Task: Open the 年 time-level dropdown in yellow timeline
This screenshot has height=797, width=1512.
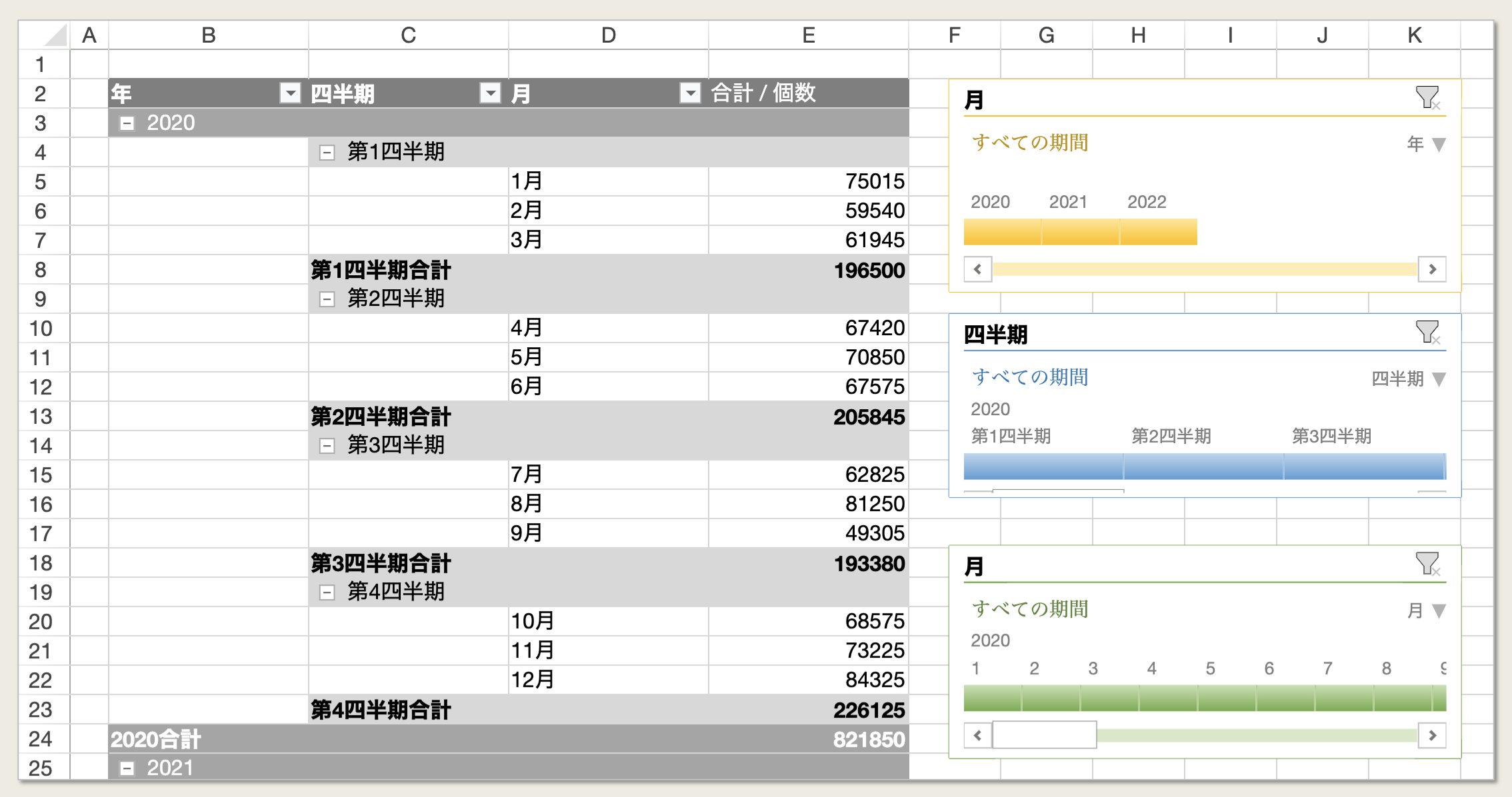Action: pyautogui.click(x=1439, y=145)
